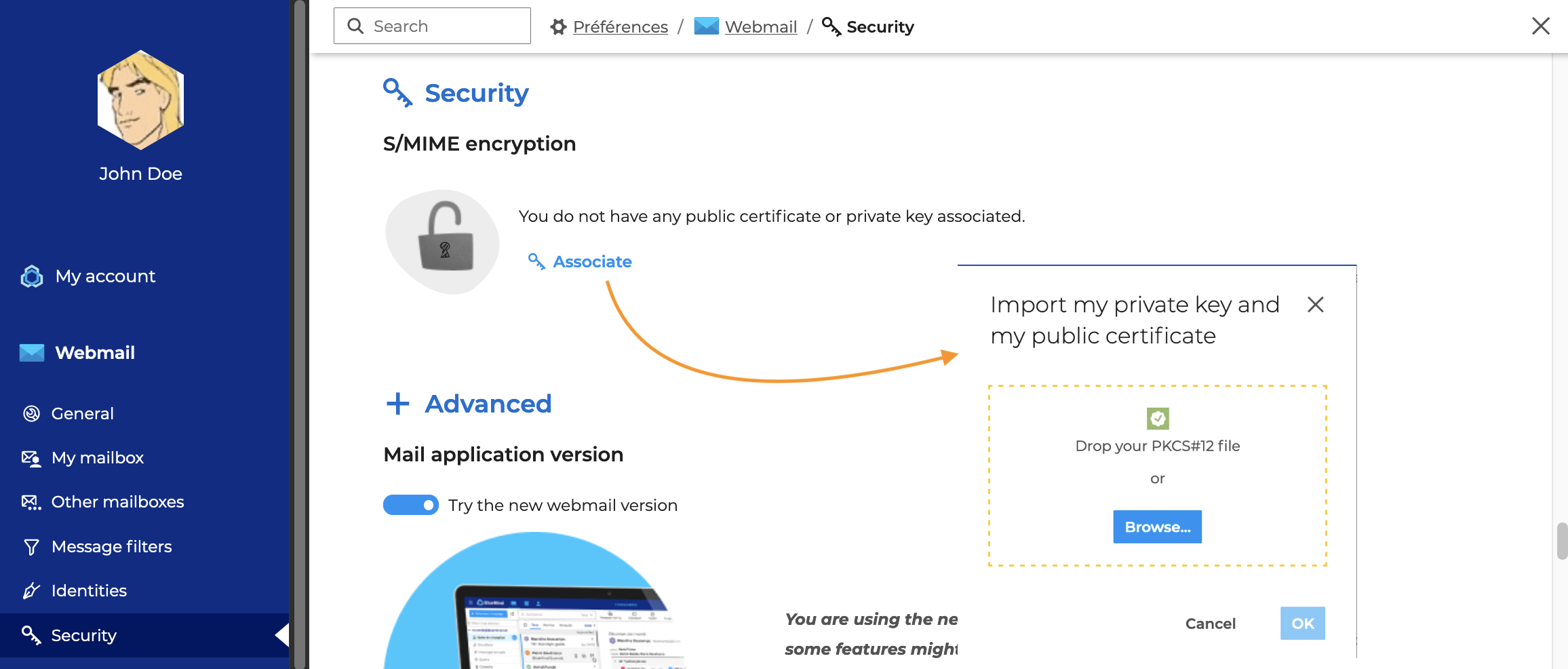This screenshot has width=1568, height=669.
Task: Click the My mailbox icon
Action: tap(31, 458)
